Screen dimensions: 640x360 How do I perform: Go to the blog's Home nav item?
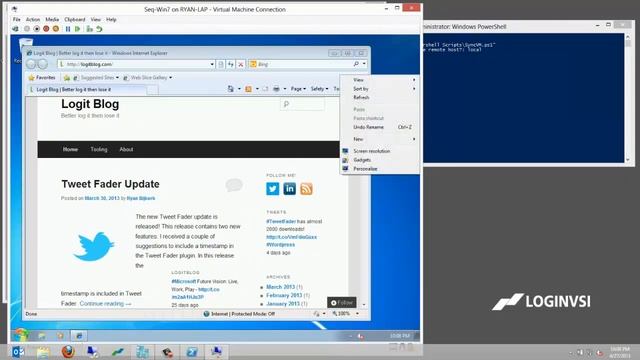click(x=70, y=149)
